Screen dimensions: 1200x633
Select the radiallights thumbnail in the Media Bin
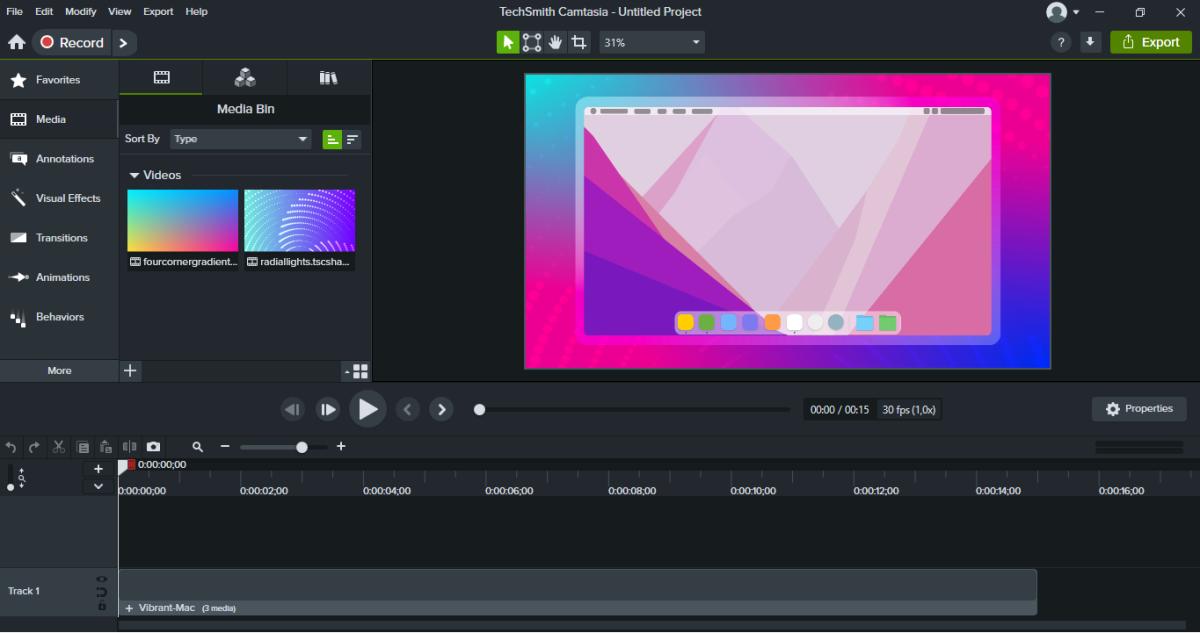click(x=299, y=219)
